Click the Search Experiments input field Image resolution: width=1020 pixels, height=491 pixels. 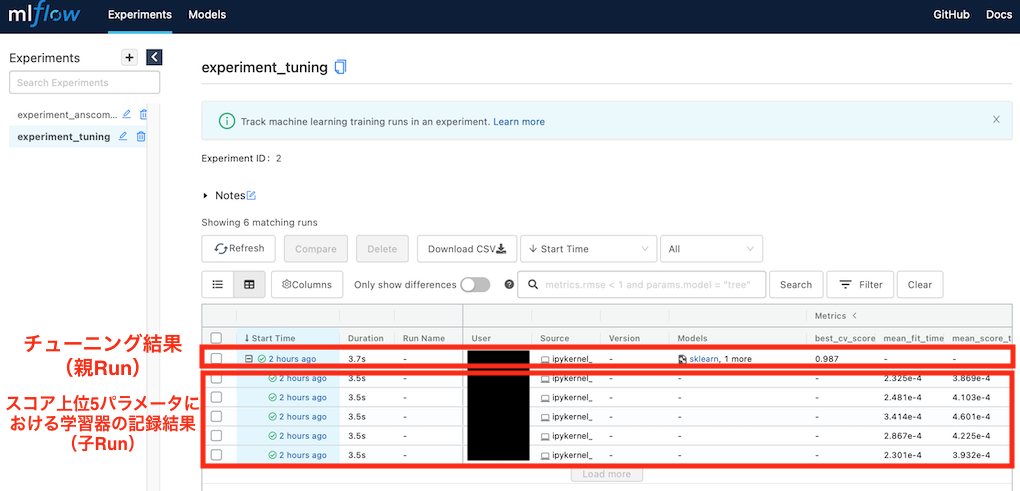click(84, 82)
